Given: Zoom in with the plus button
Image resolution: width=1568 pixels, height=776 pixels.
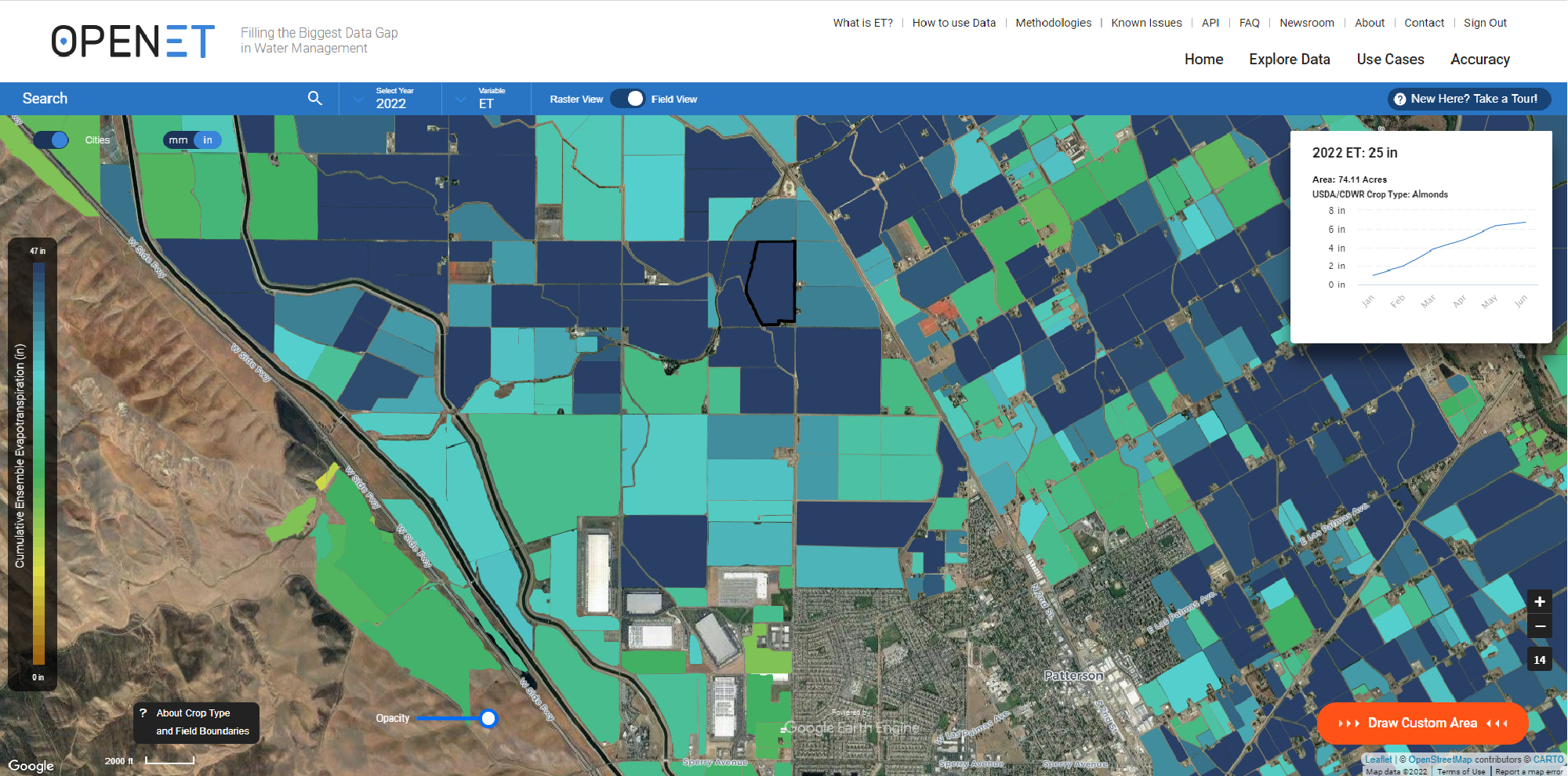Looking at the screenshot, I should pyautogui.click(x=1539, y=602).
